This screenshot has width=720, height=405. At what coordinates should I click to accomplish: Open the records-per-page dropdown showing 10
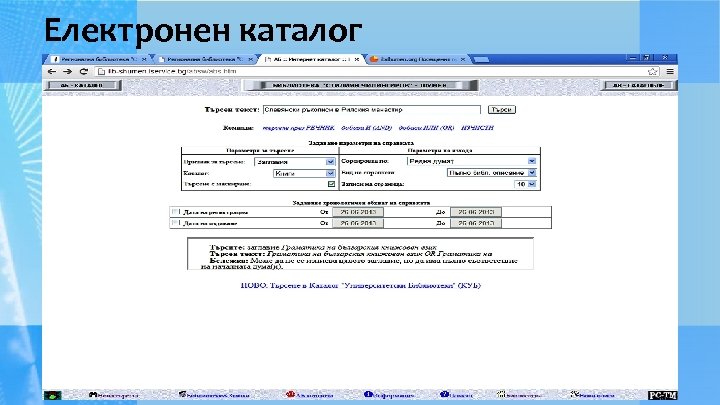point(525,184)
